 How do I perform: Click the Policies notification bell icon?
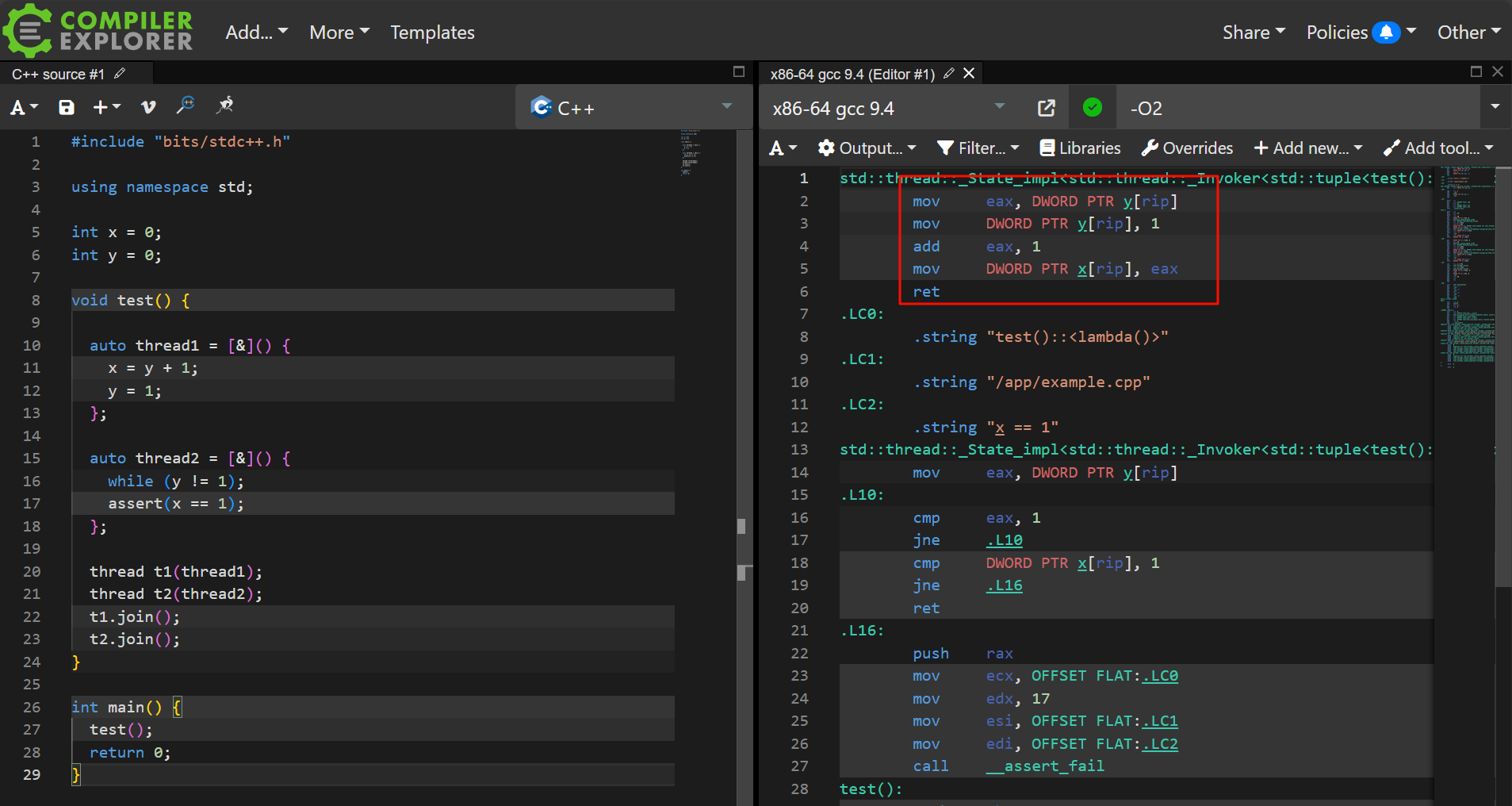[1386, 33]
